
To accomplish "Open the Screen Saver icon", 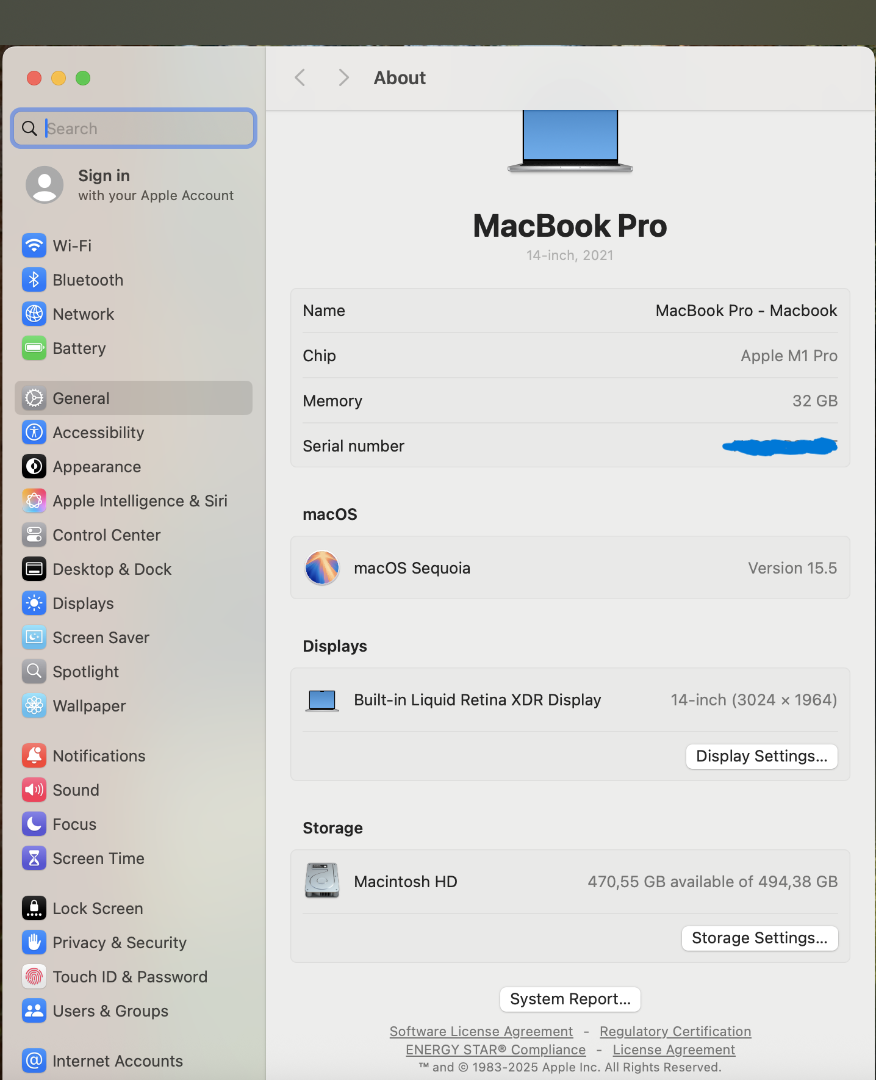I will 34,637.
